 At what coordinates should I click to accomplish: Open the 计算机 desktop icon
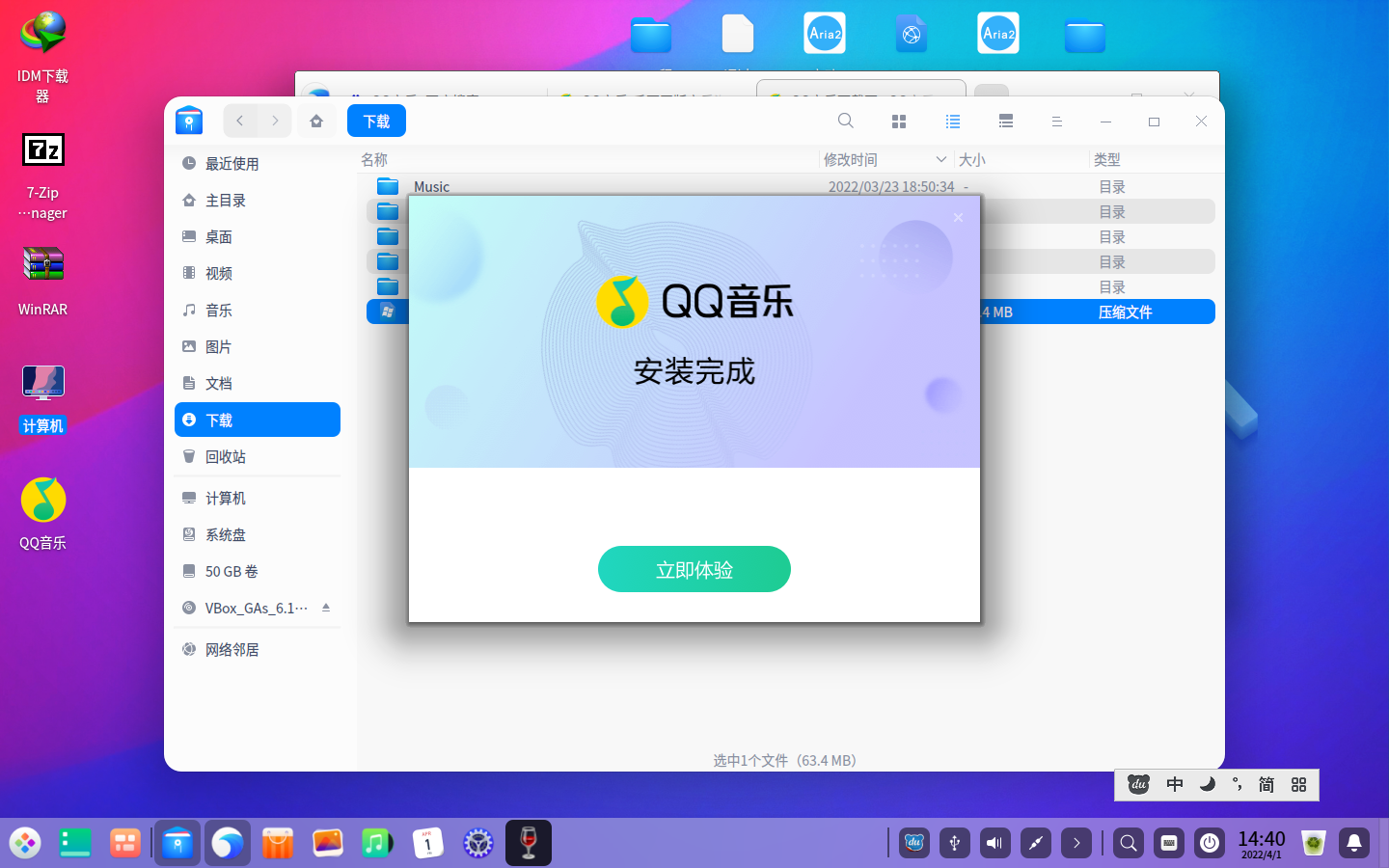[42, 399]
